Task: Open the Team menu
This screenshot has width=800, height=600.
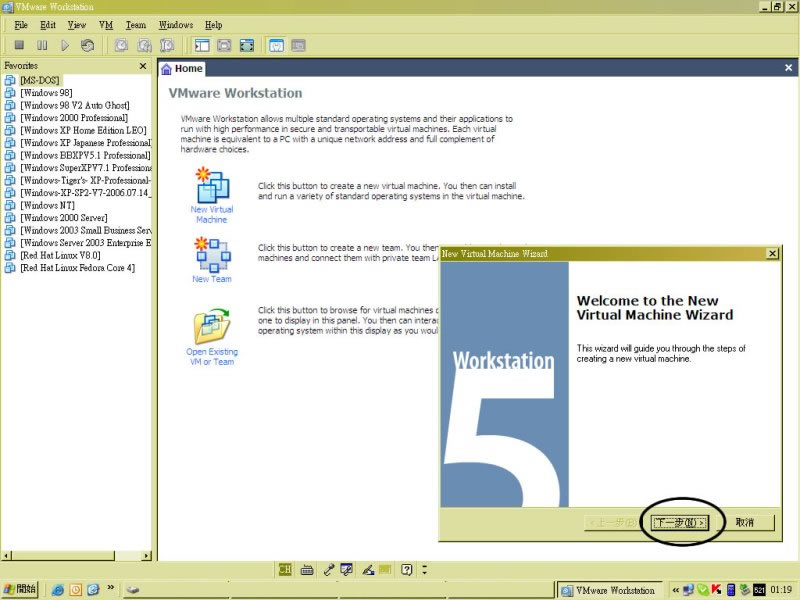Action: pos(136,25)
